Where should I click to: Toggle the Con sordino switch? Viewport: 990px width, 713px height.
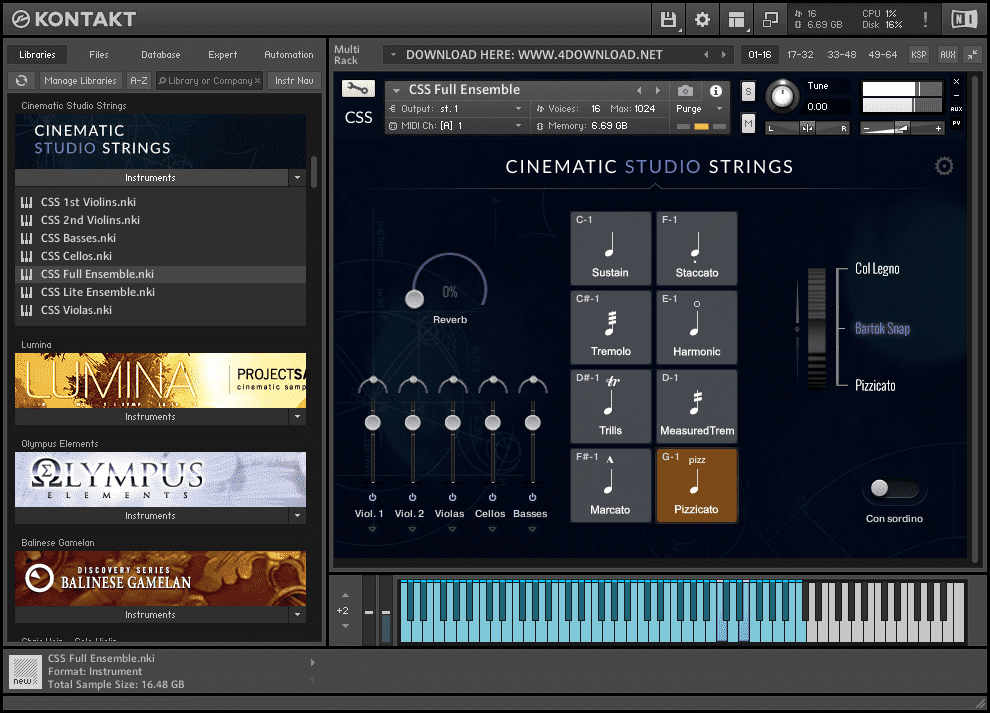click(x=894, y=488)
